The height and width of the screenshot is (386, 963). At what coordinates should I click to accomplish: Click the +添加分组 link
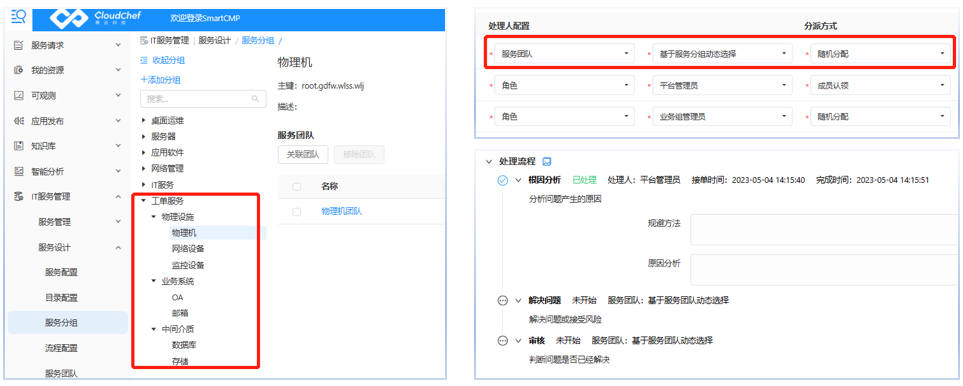pyautogui.click(x=160, y=80)
